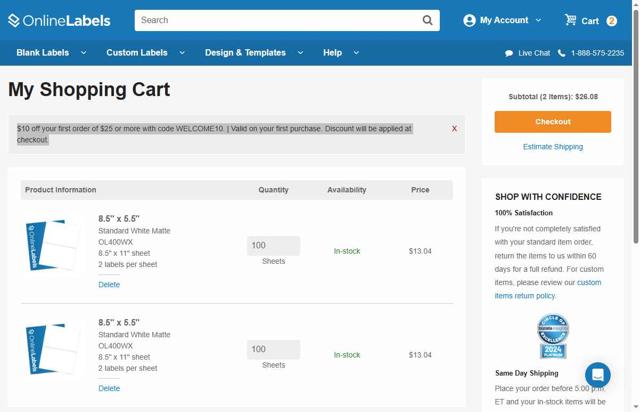This screenshot has width=640, height=412.
Task: Click the Availability column header
Action: [x=347, y=190]
